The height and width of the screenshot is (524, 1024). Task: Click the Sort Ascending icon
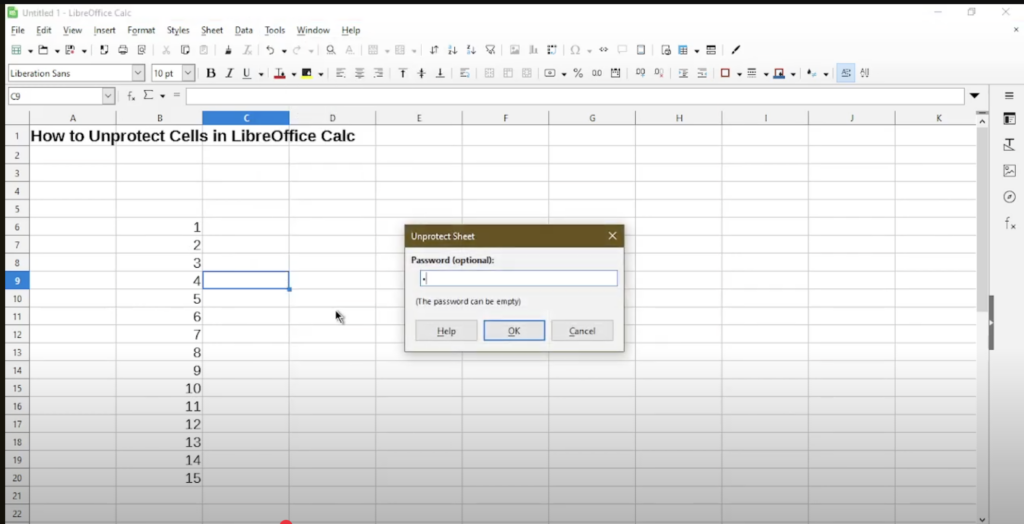click(x=453, y=50)
